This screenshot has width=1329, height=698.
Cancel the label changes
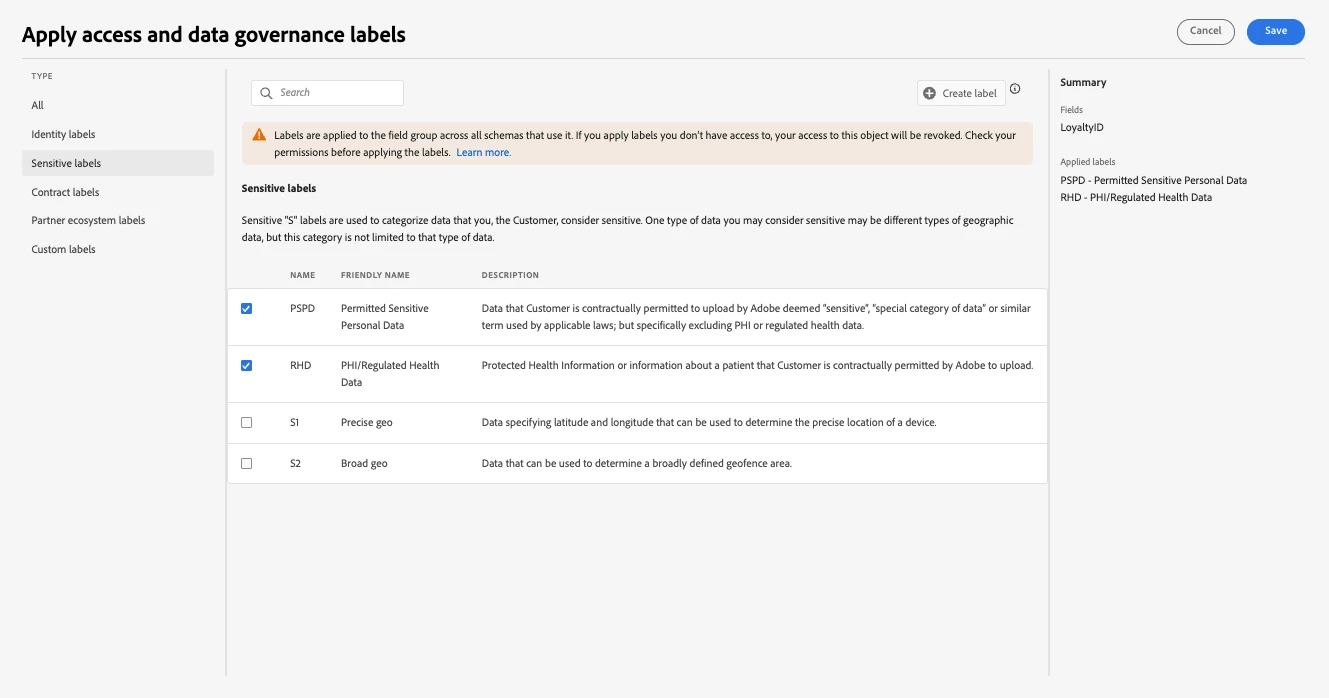tap(1205, 31)
